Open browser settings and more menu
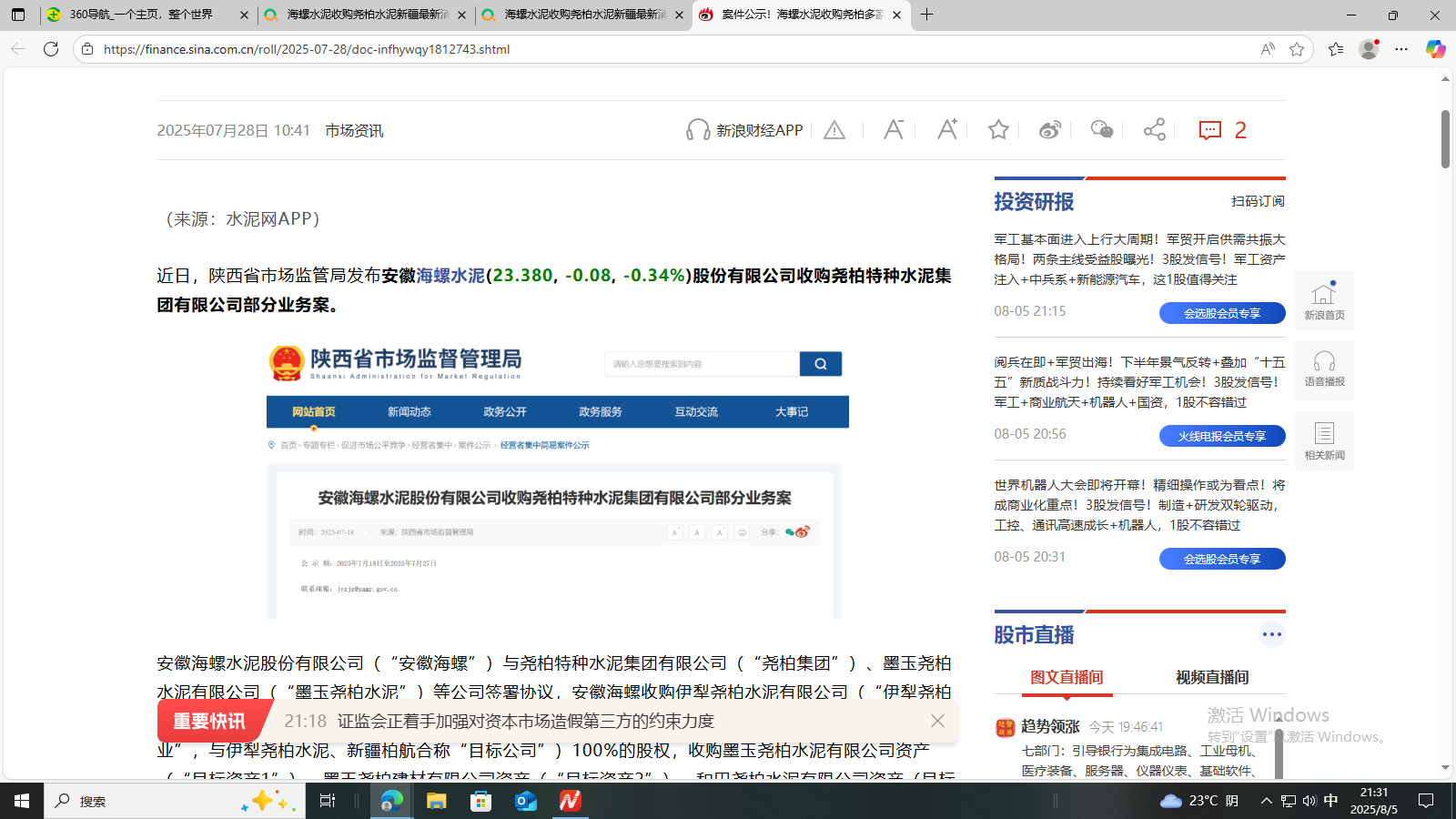1456x819 pixels. tap(1401, 49)
